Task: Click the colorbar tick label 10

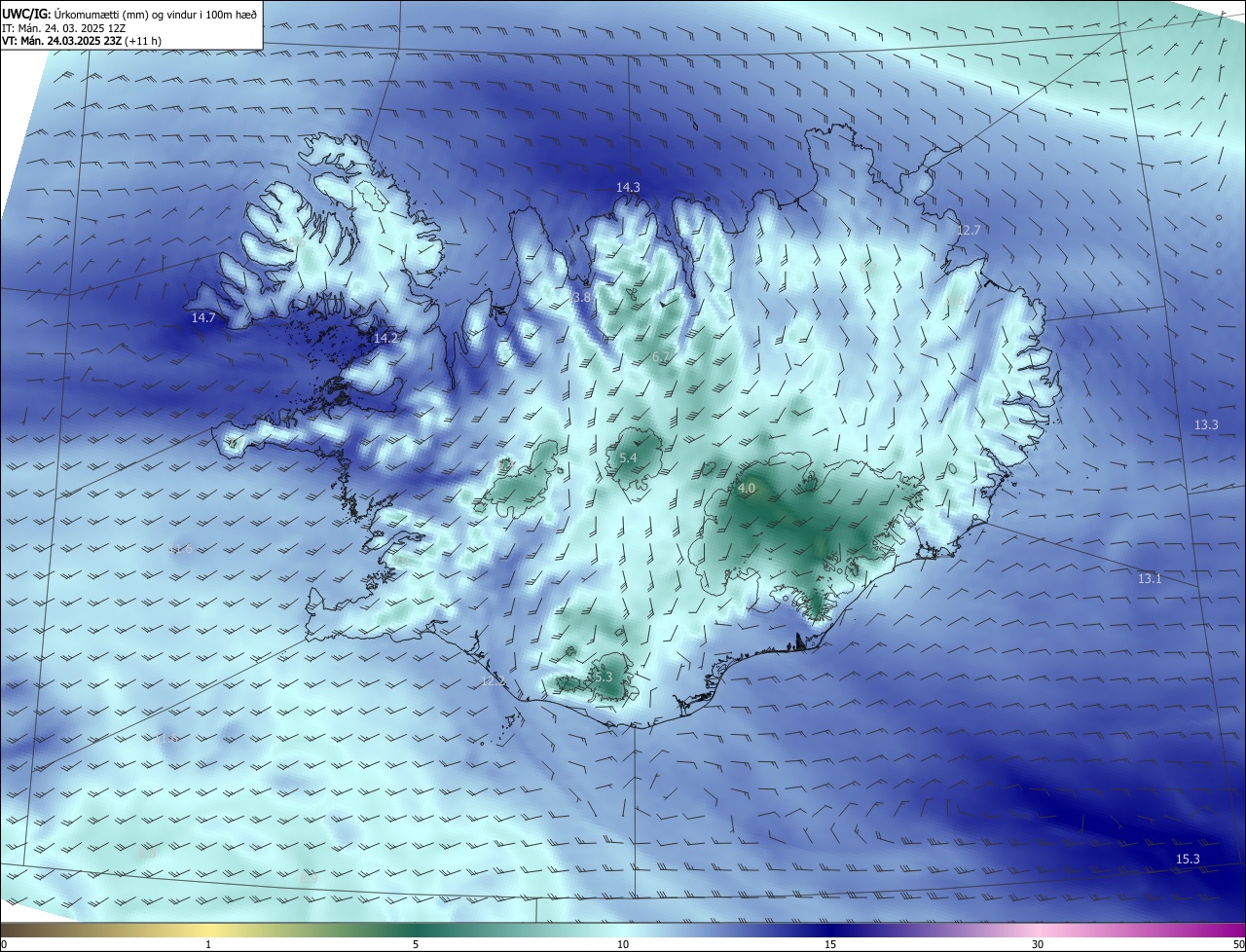Action: [623, 944]
